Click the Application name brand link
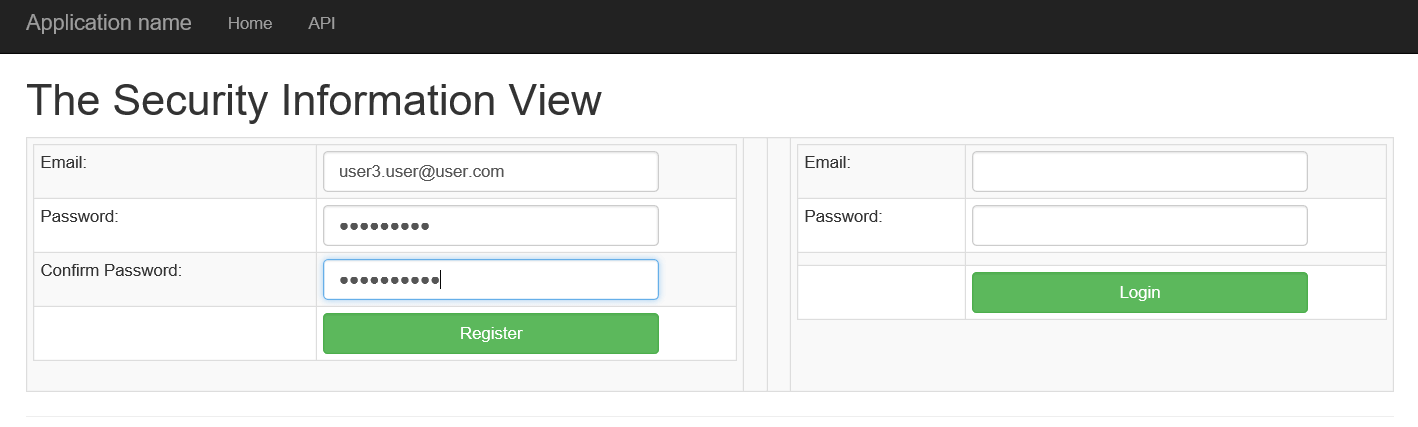This screenshot has height=427, width=1418. coord(108,23)
